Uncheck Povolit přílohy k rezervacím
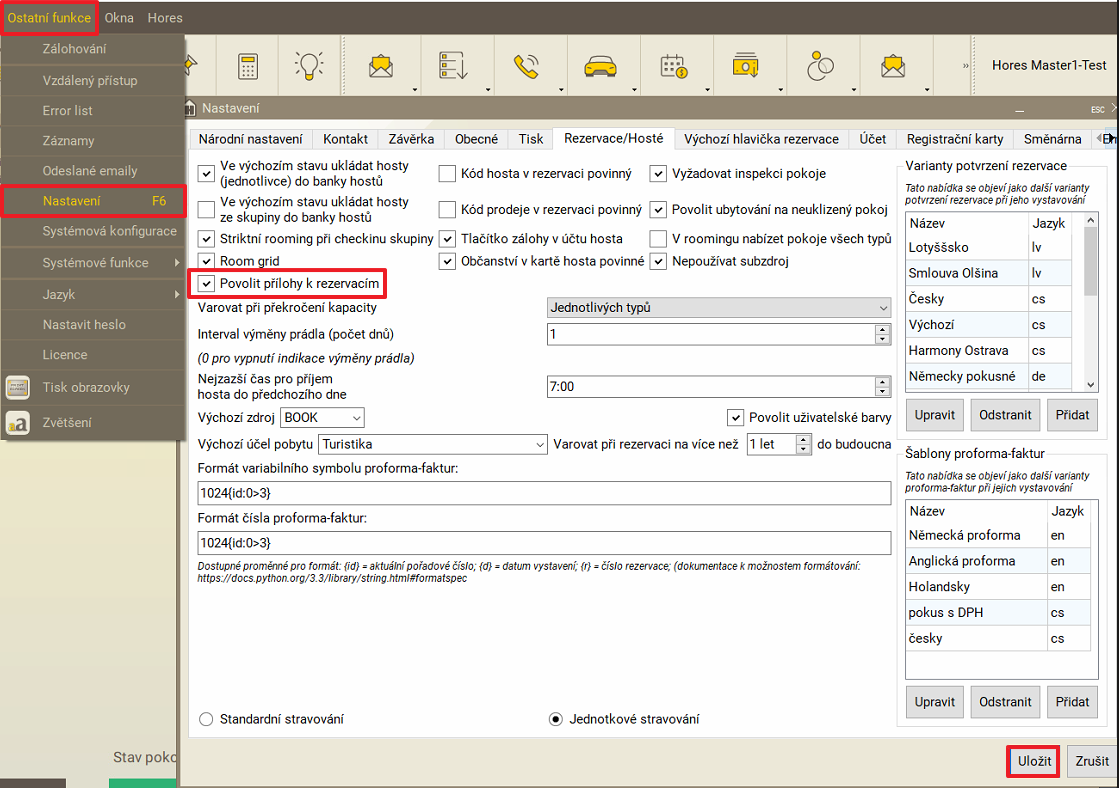Screen dimensions: 1119x788 click(x=207, y=284)
